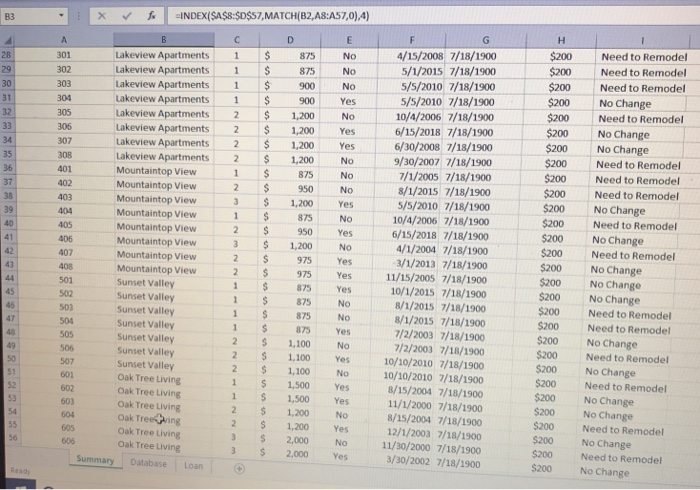Click the Cancel (X) icon in formula bar
700x490 pixels.
[102, 17]
